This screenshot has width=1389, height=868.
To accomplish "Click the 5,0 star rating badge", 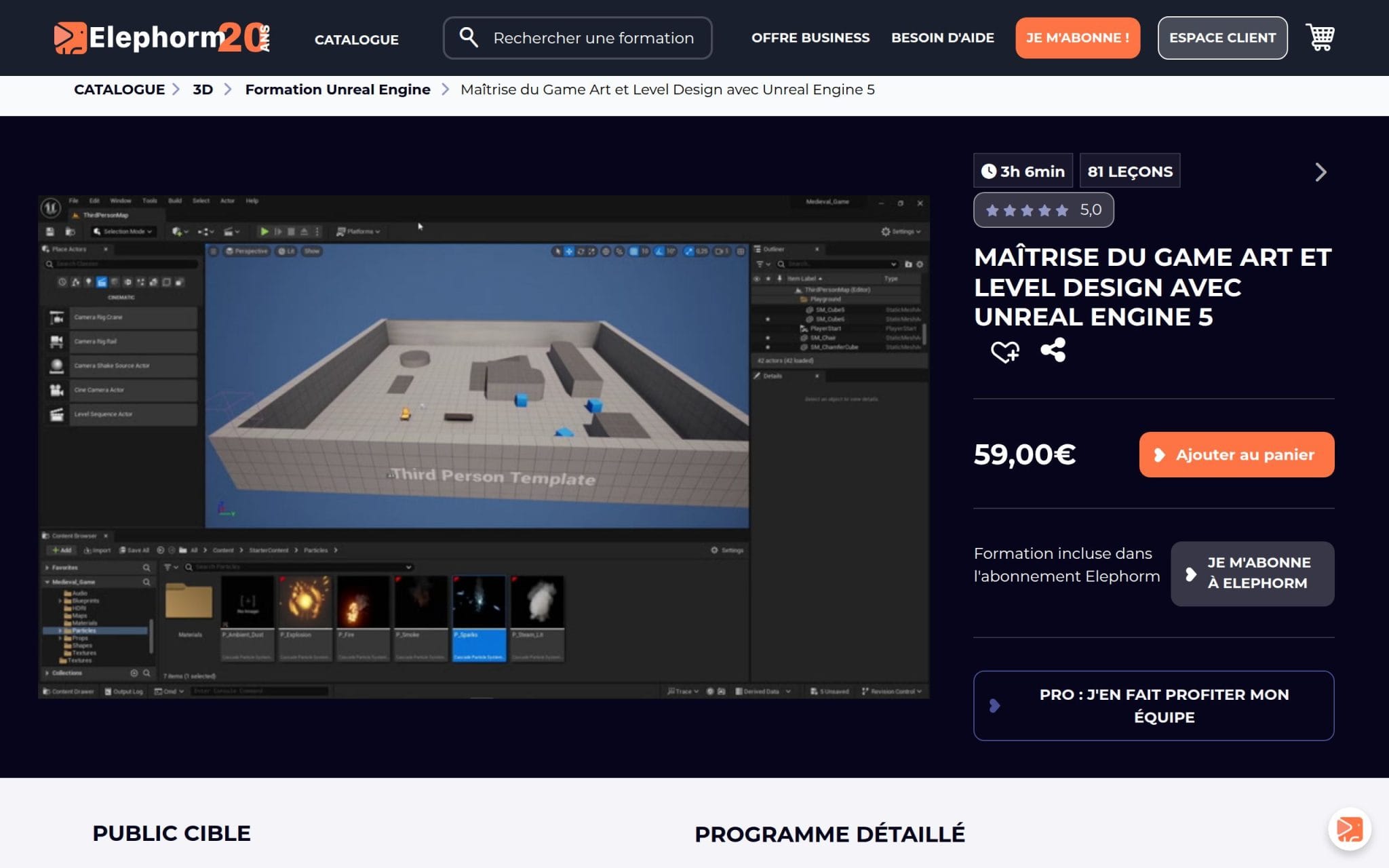I will pos(1043,210).
